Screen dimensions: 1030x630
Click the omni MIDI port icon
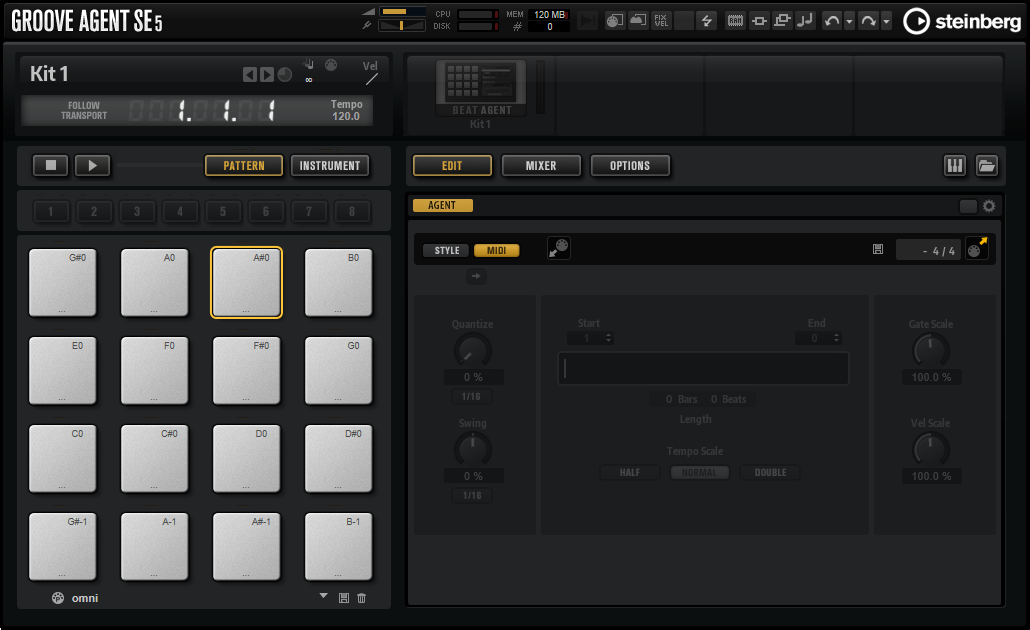tap(58, 598)
